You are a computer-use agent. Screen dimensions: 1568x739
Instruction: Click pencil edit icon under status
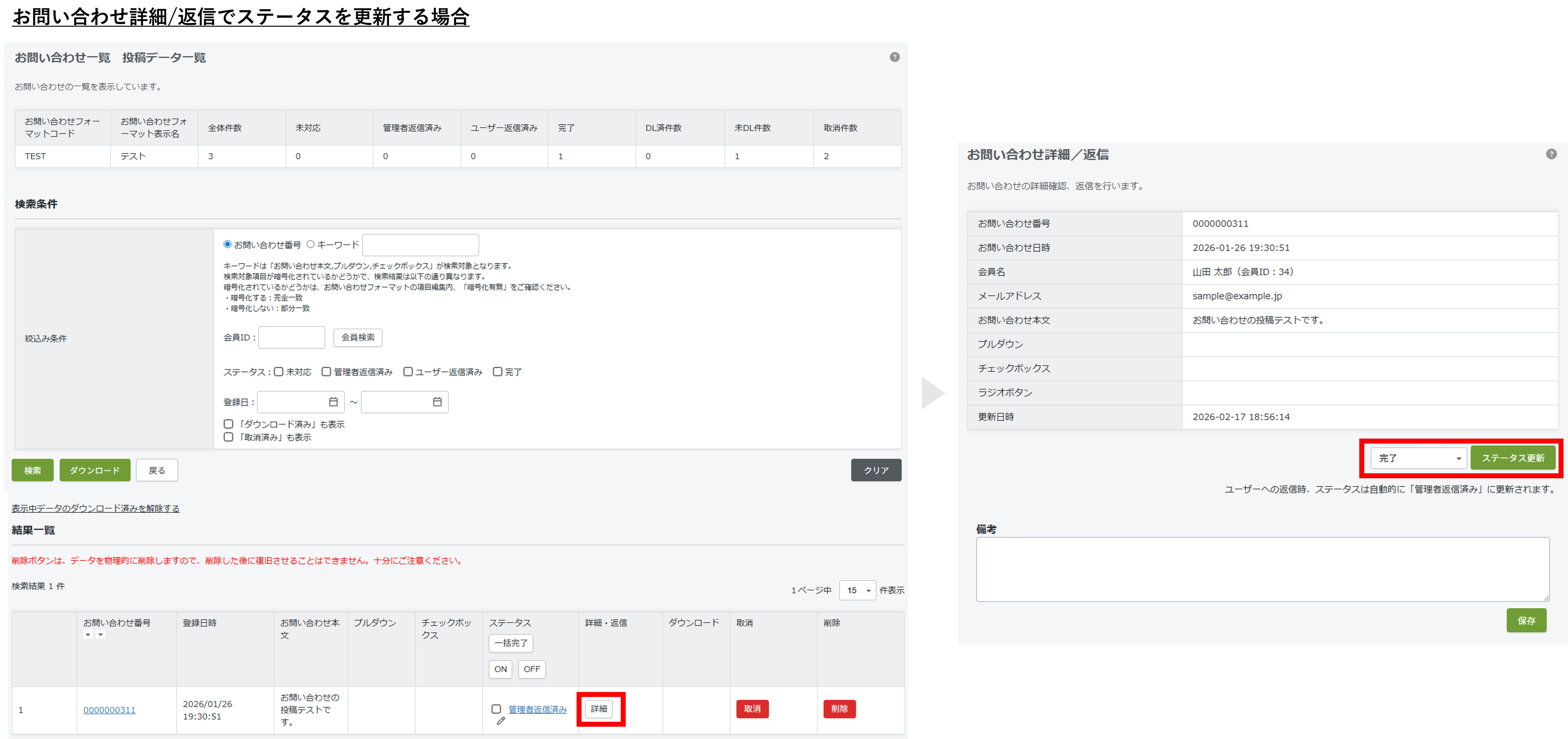click(x=501, y=721)
